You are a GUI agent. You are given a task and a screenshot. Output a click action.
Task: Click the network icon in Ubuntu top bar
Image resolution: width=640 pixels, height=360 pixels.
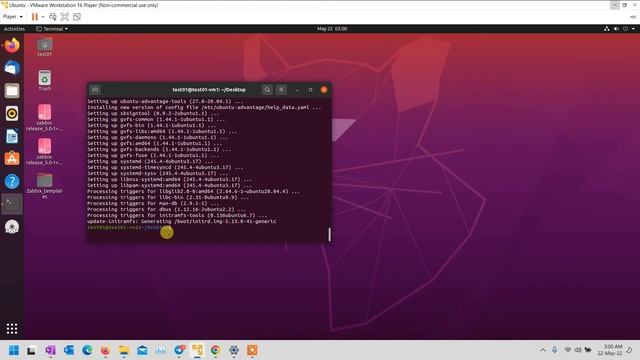(x=607, y=29)
